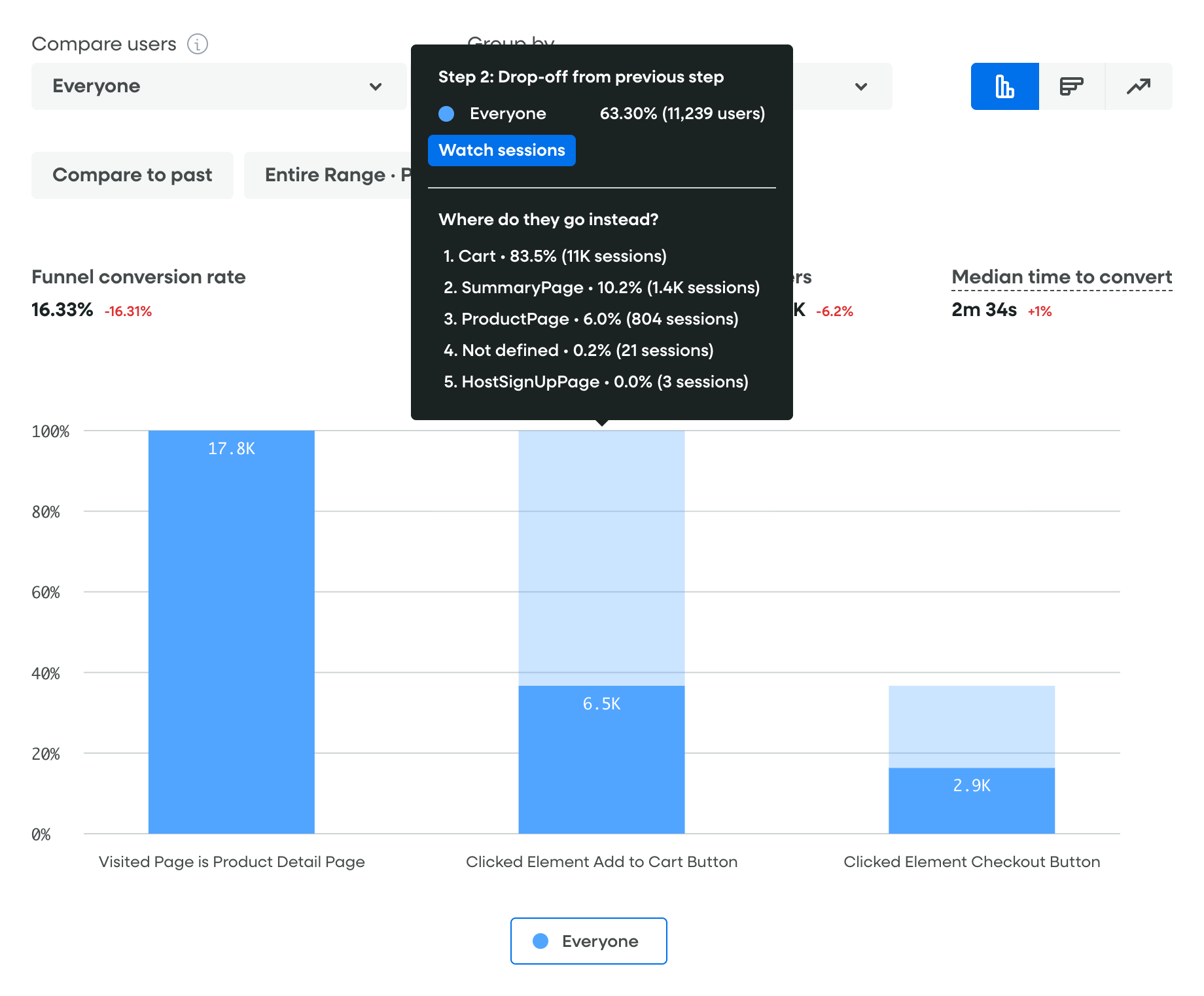
Task: Select the bar chart view icon
Action: pos(1004,86)
